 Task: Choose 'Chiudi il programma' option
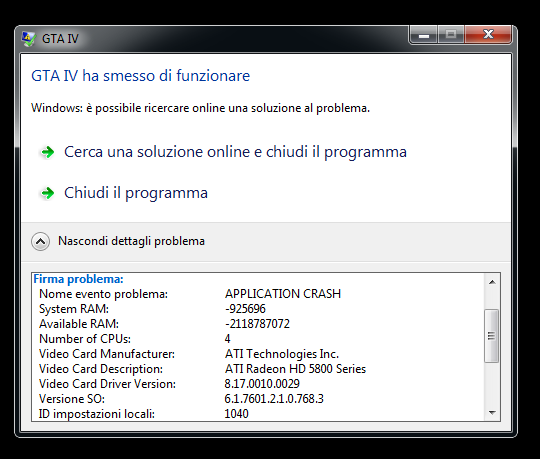136,193
